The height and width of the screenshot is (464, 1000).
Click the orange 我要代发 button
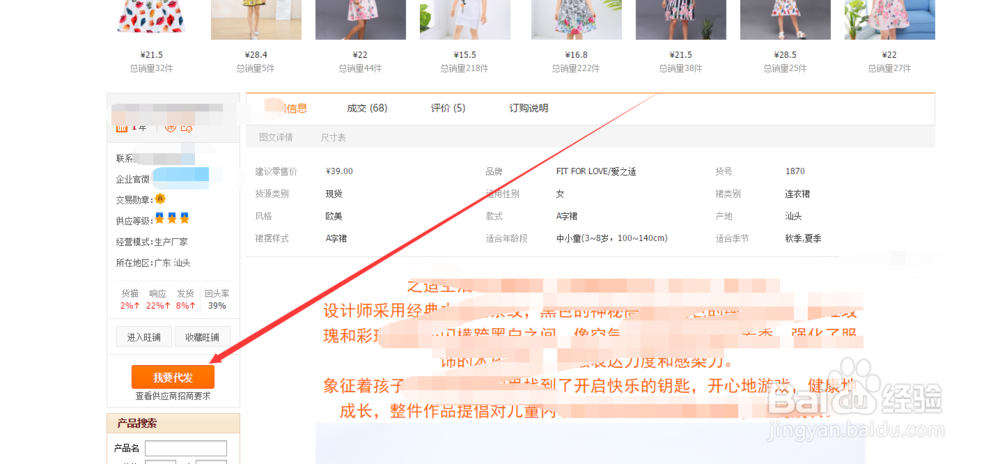(x=173, y=377)
